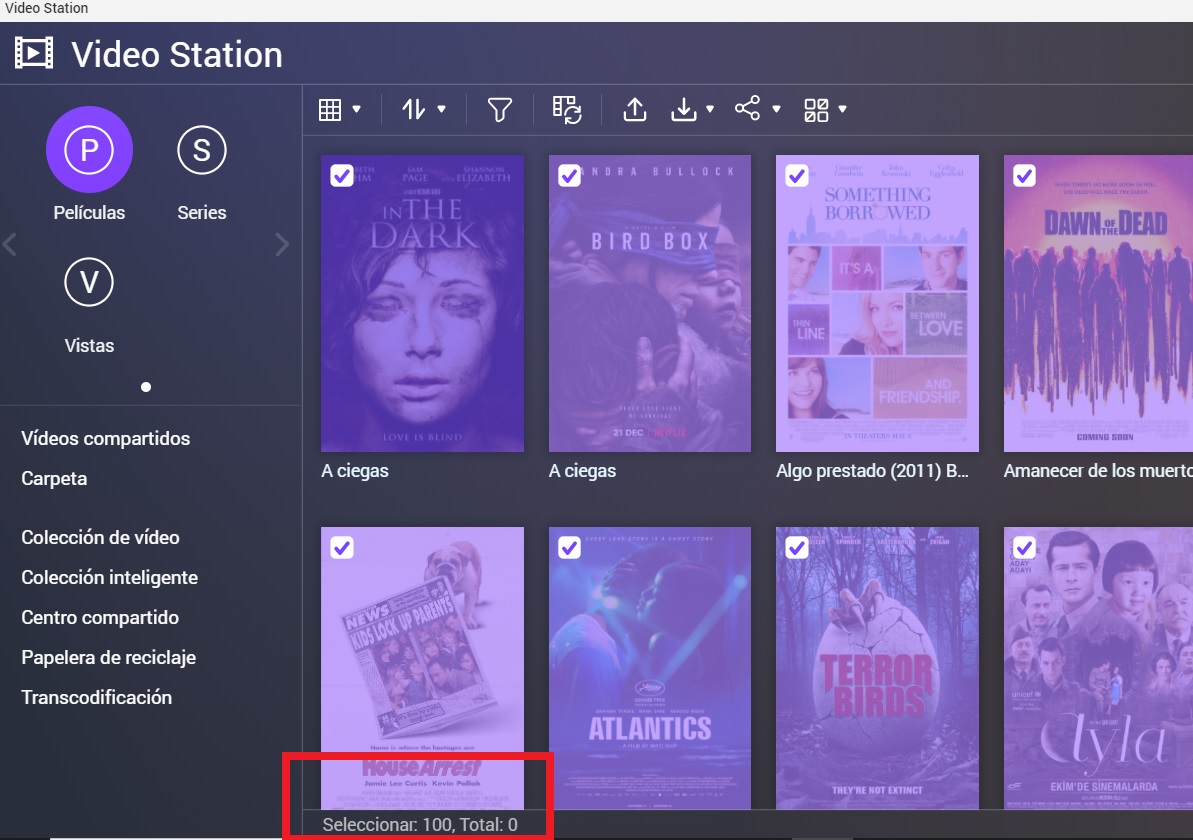Screen dimensions: 1193x840
Task: Click the refresh library icon
Action: click(x=567, y=109)
